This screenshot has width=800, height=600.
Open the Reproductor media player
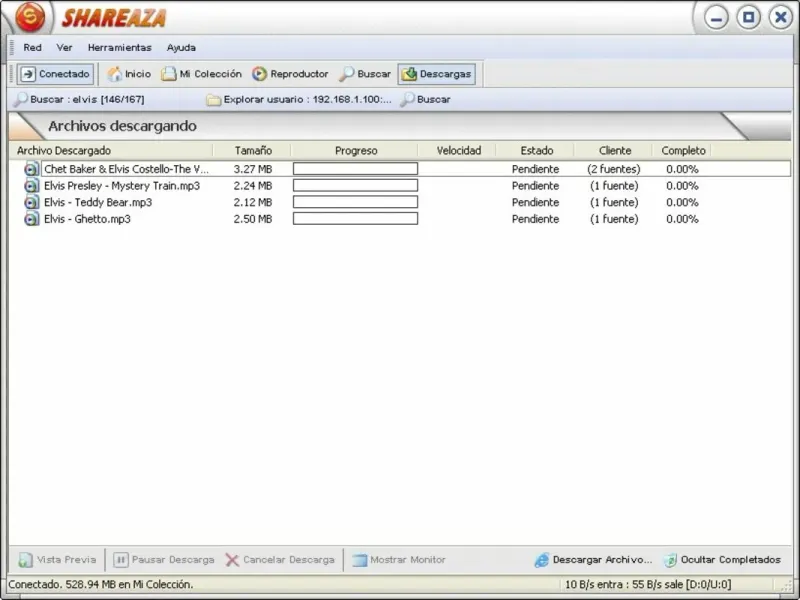point(290,74)
